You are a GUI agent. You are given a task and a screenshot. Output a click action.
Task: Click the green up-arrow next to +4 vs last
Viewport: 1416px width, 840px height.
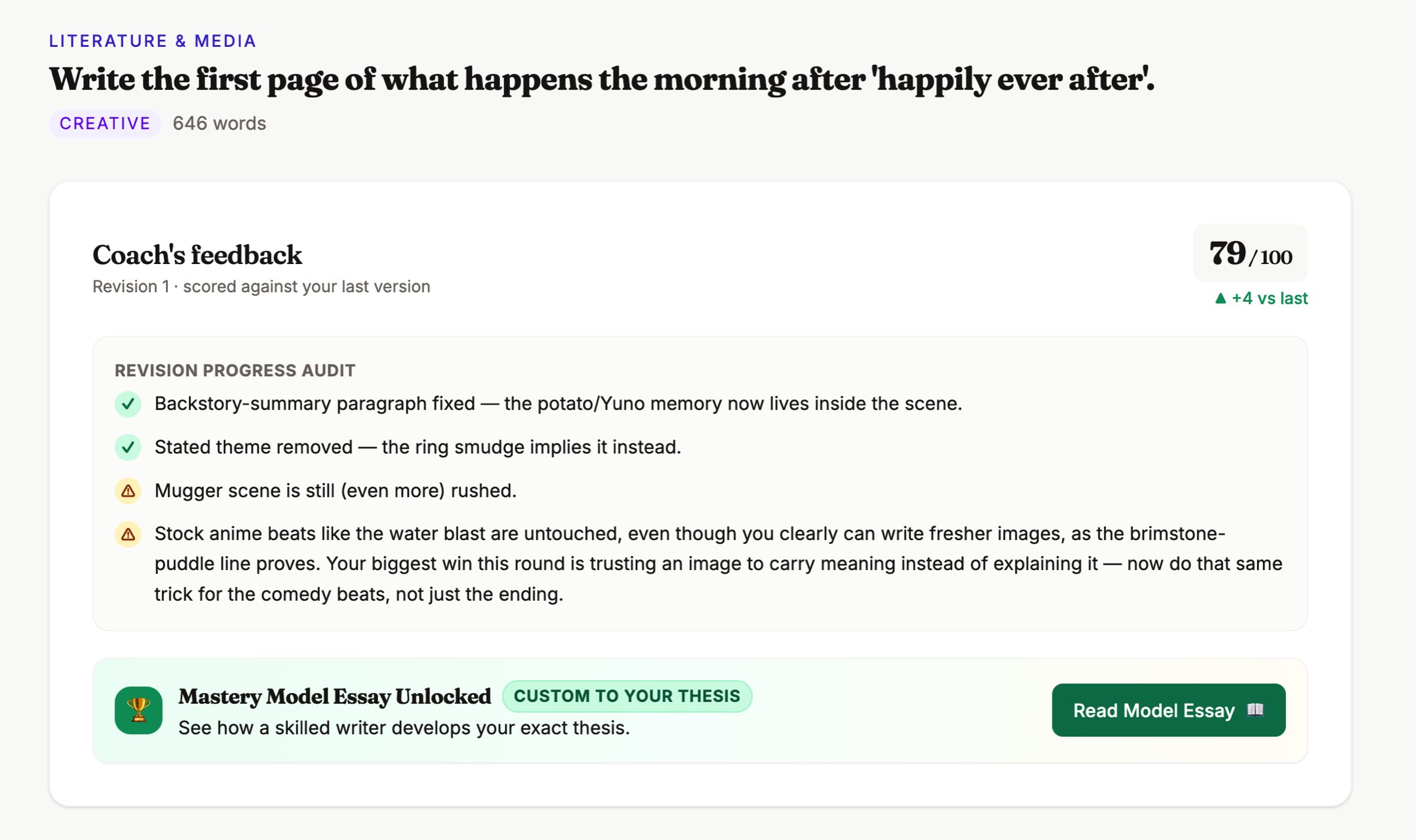[x=1220, y=298]
